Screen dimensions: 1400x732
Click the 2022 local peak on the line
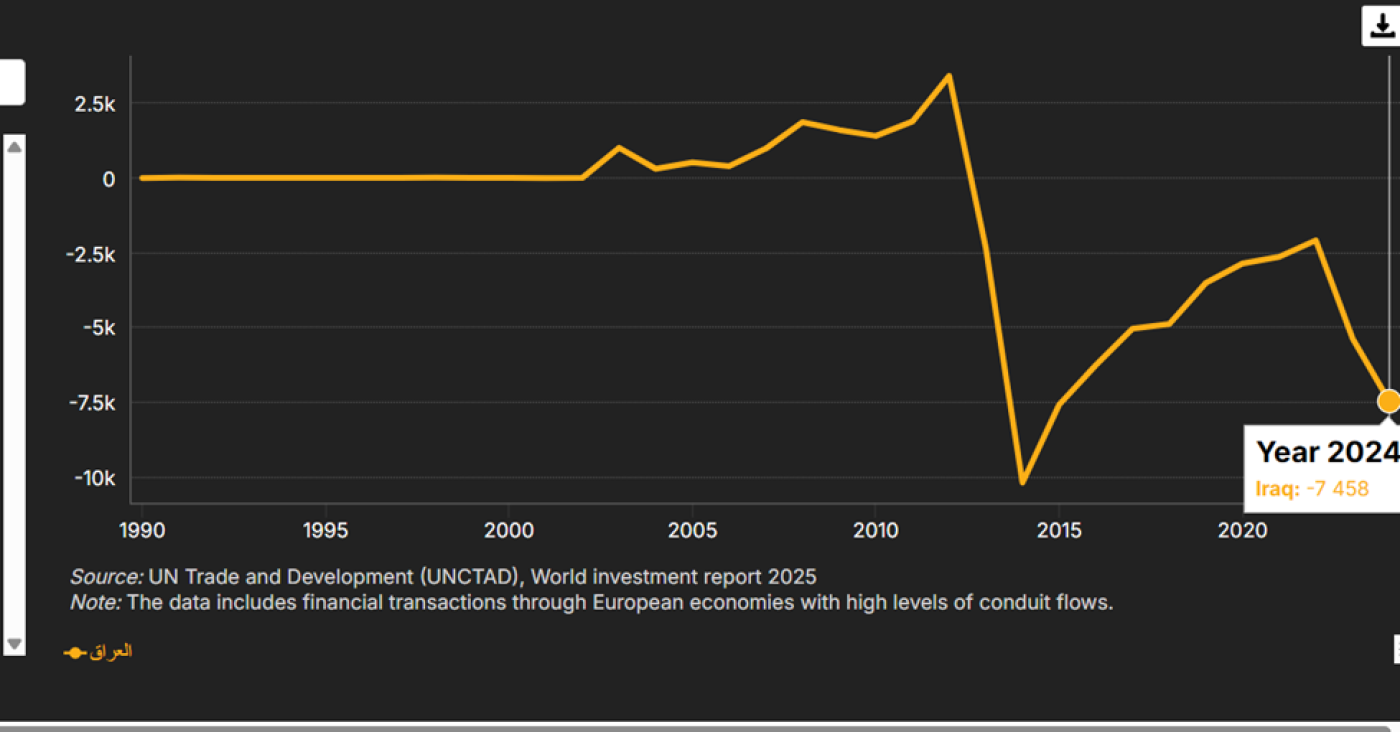[1316, 240]
